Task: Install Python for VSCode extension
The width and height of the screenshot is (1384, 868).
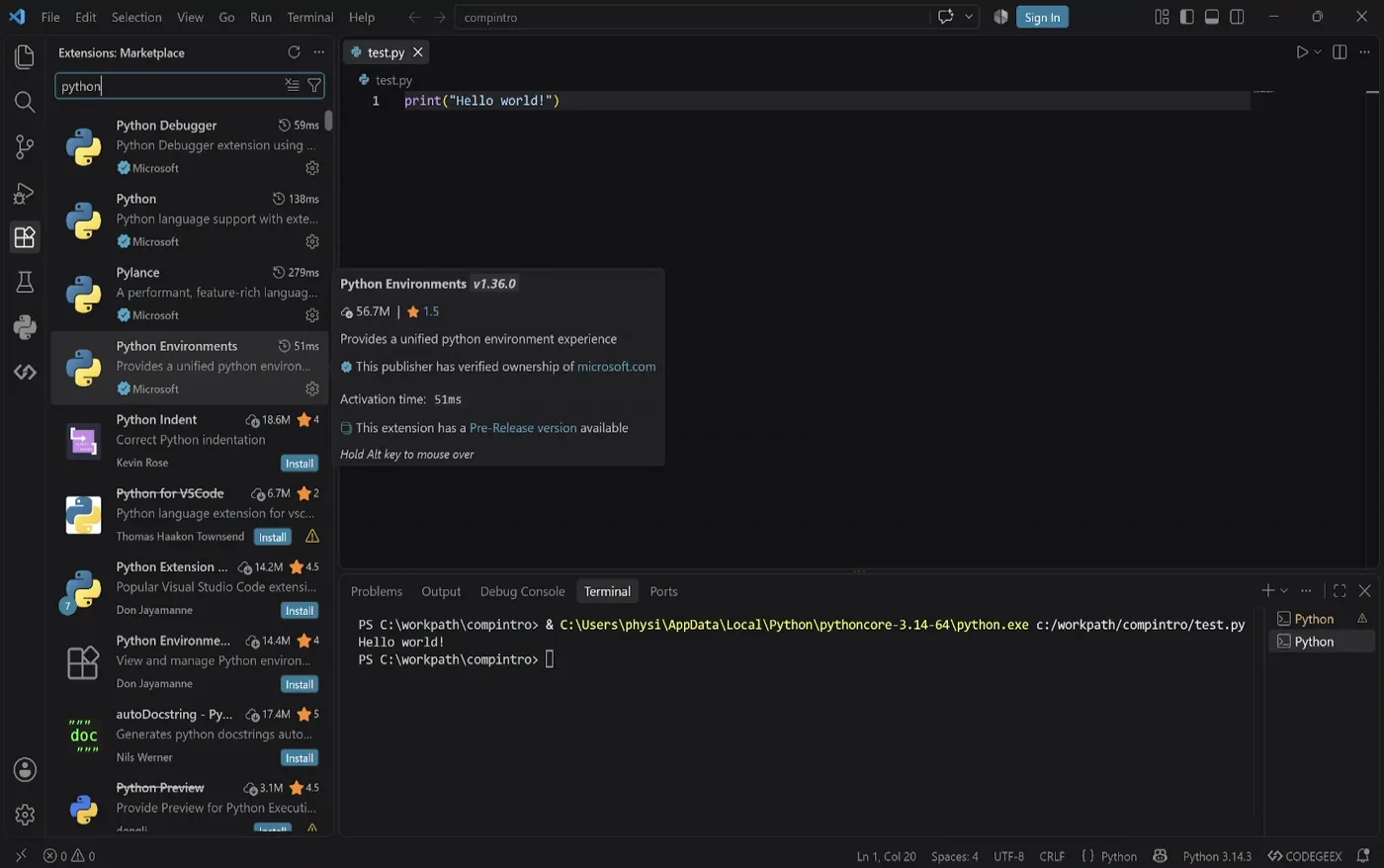Action: pos(273,537)
